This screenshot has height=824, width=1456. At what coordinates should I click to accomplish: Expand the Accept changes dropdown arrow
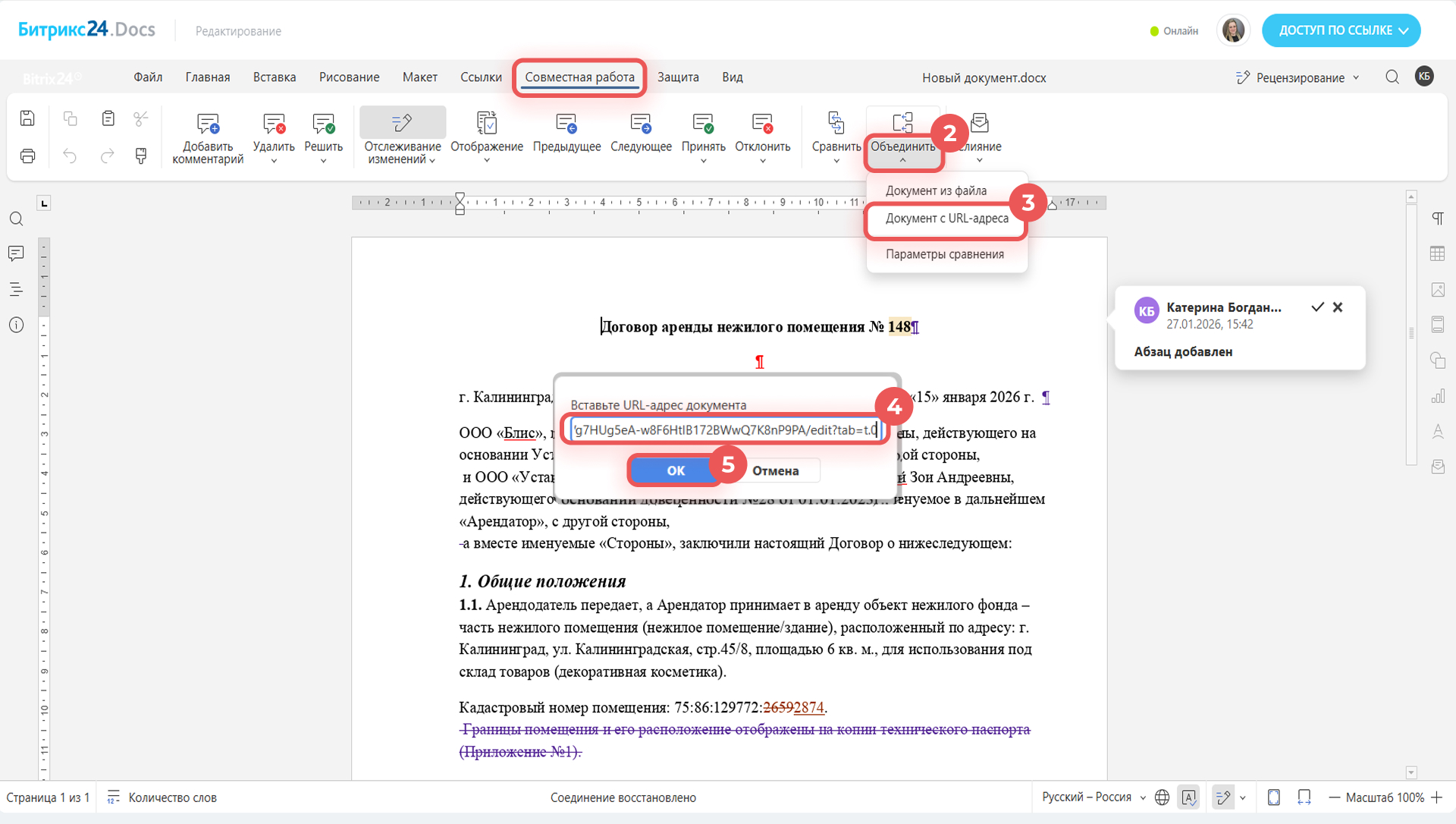[703, 161]
